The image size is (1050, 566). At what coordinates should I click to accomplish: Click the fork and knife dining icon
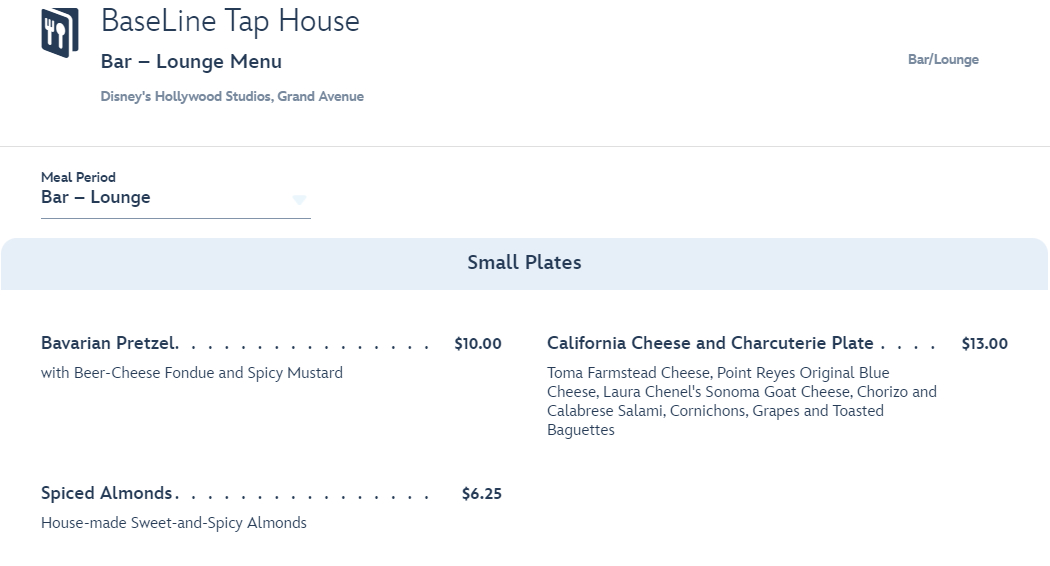[x=60, y=34]
